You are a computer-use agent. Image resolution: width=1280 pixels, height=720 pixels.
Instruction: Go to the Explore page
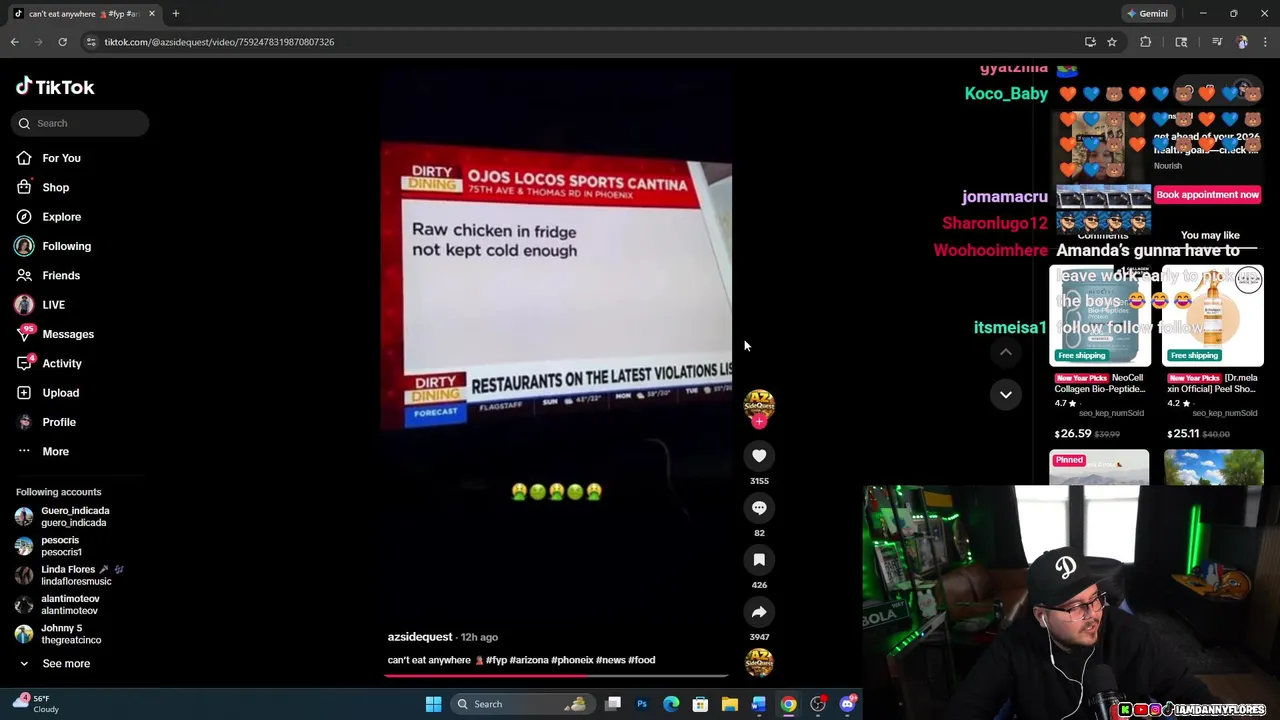click(x=61, y=217)
